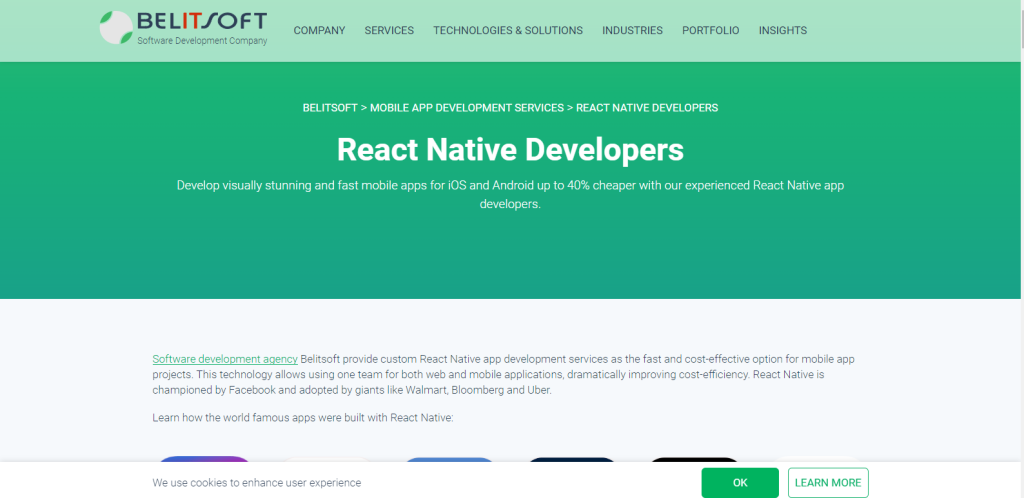The width and height of the screenshot is (1024, 498).
Task: Open the Company menu
Action: [x=319, y=31]
